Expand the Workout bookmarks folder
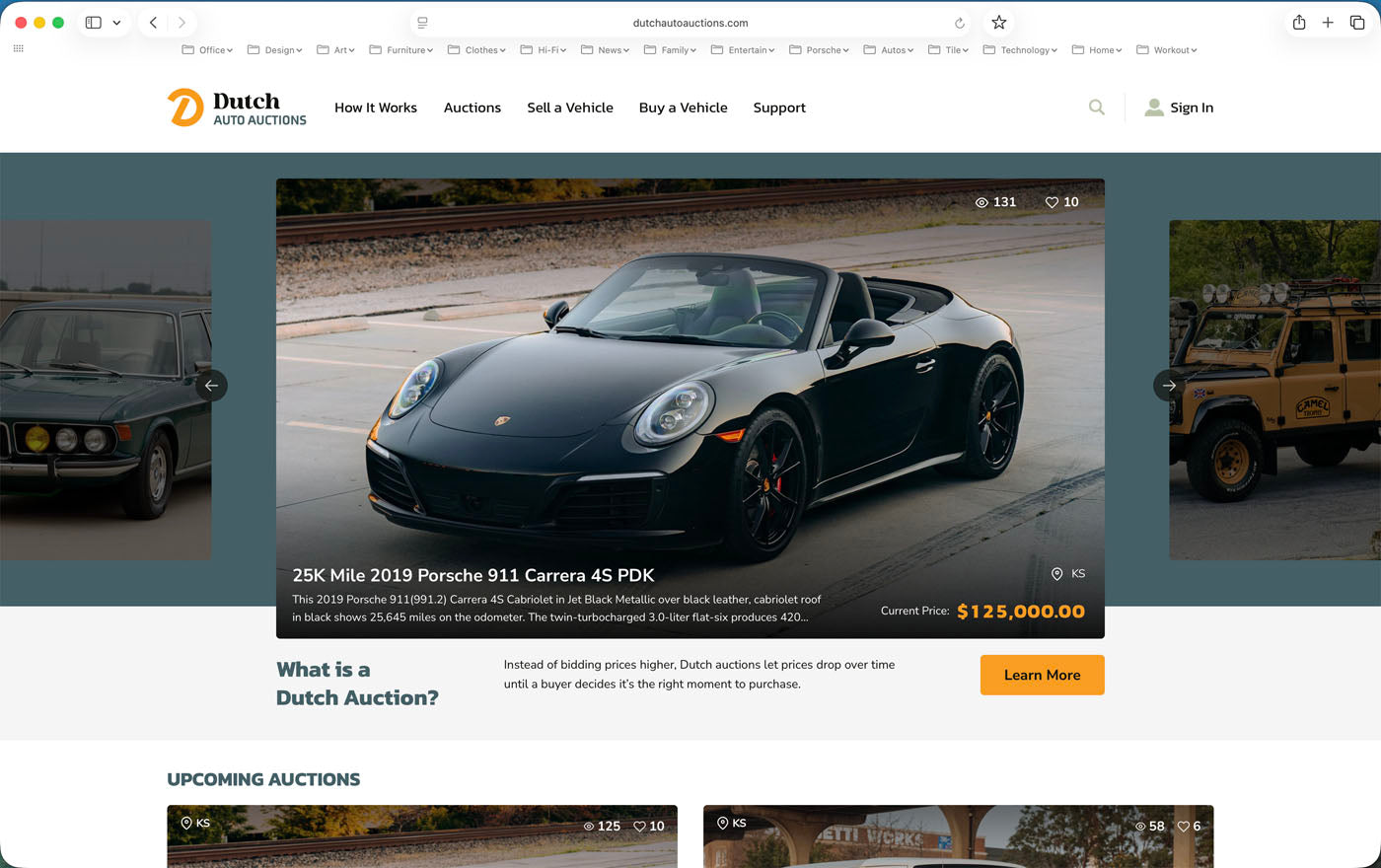Screen dimensions: 1381x868 tap(1167, 50)
